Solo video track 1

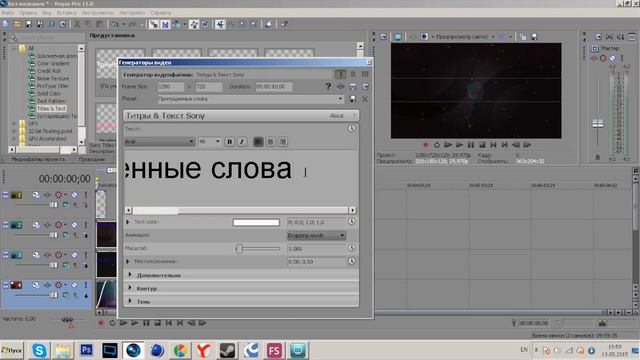[x=86, y=195]
